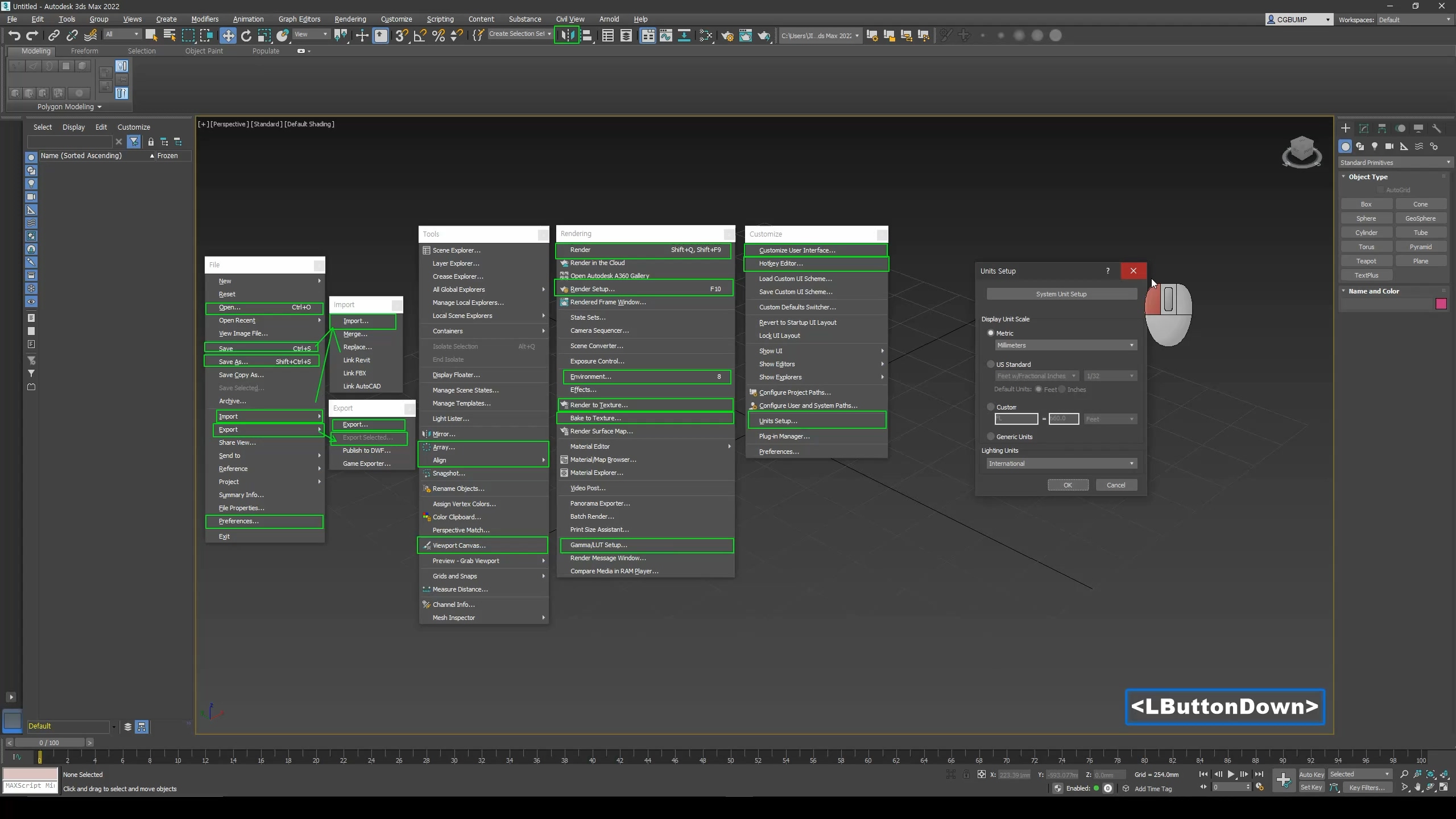Select the Move tool icon
1456x819 pixels.
(227, 35)
